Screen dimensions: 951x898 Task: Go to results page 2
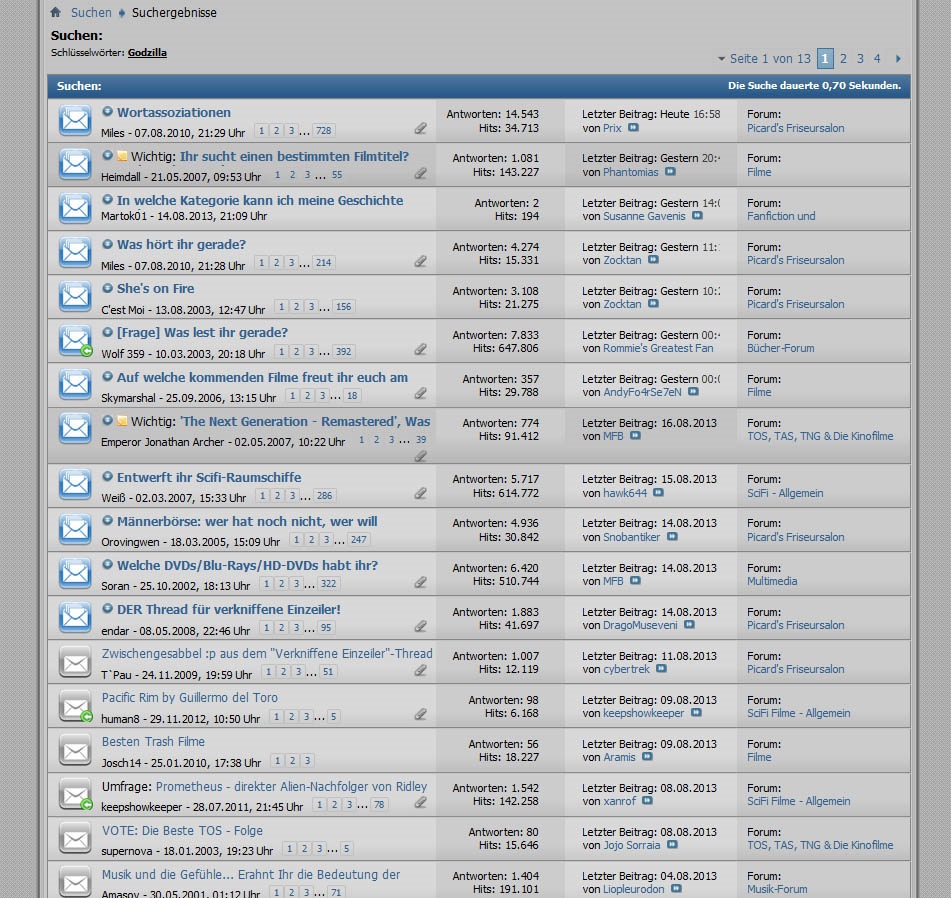click(843, 59)
